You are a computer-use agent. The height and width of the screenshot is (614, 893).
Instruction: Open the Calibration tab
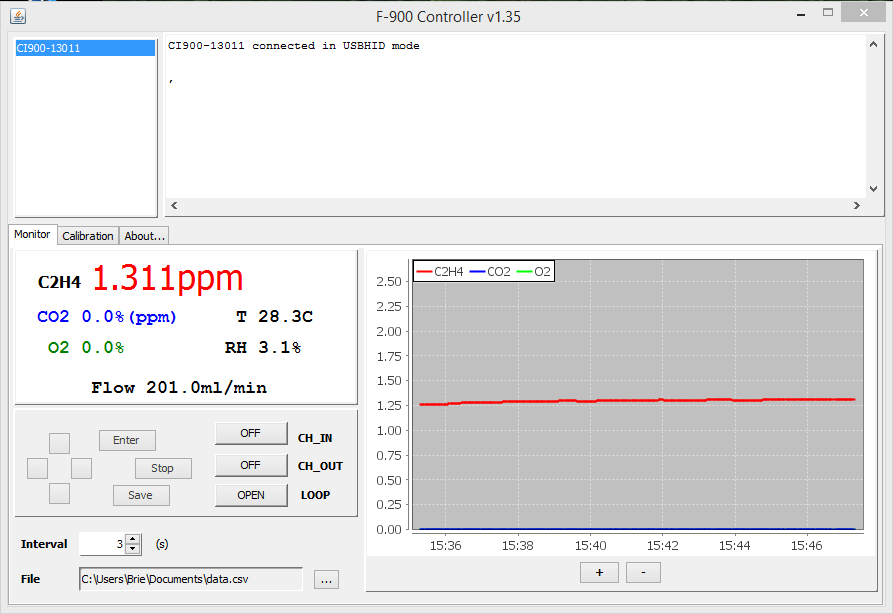(x=88, y=236)
